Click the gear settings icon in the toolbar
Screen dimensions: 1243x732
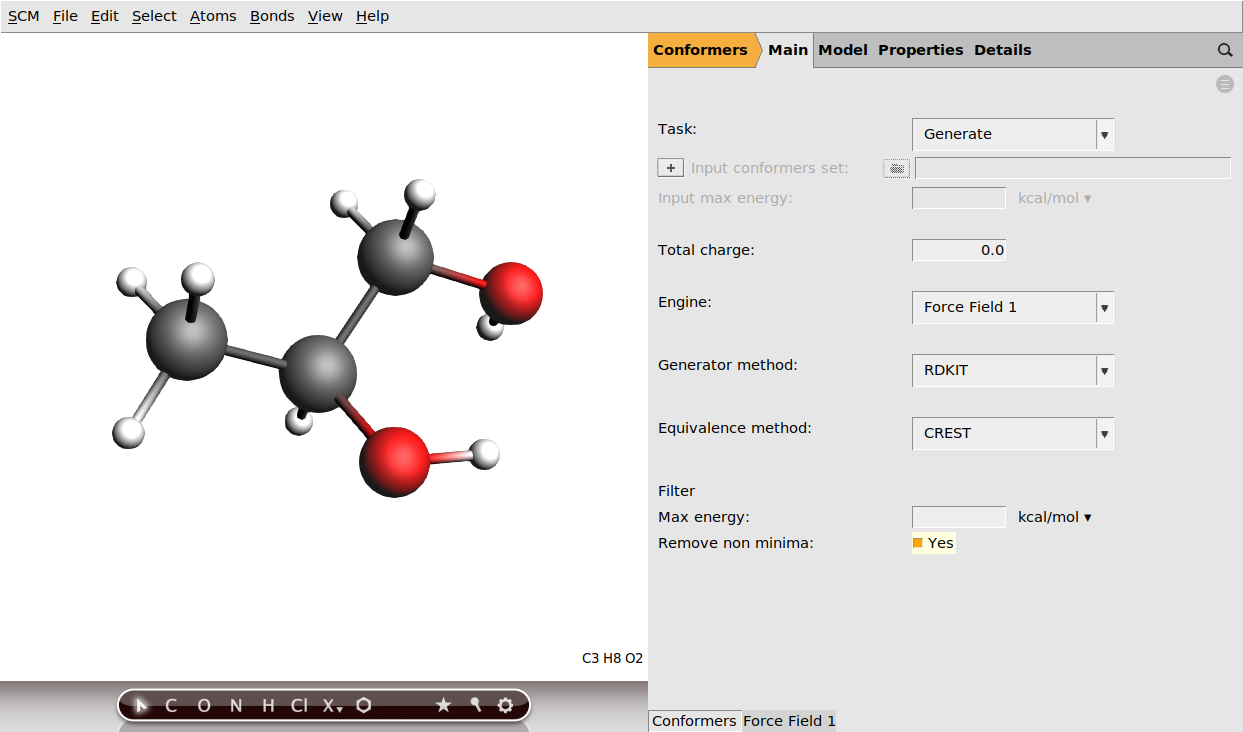click(x=504, y=705)
